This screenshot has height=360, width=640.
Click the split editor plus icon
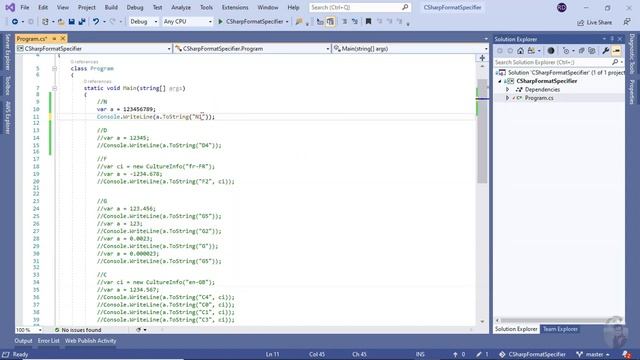(482, 58)
